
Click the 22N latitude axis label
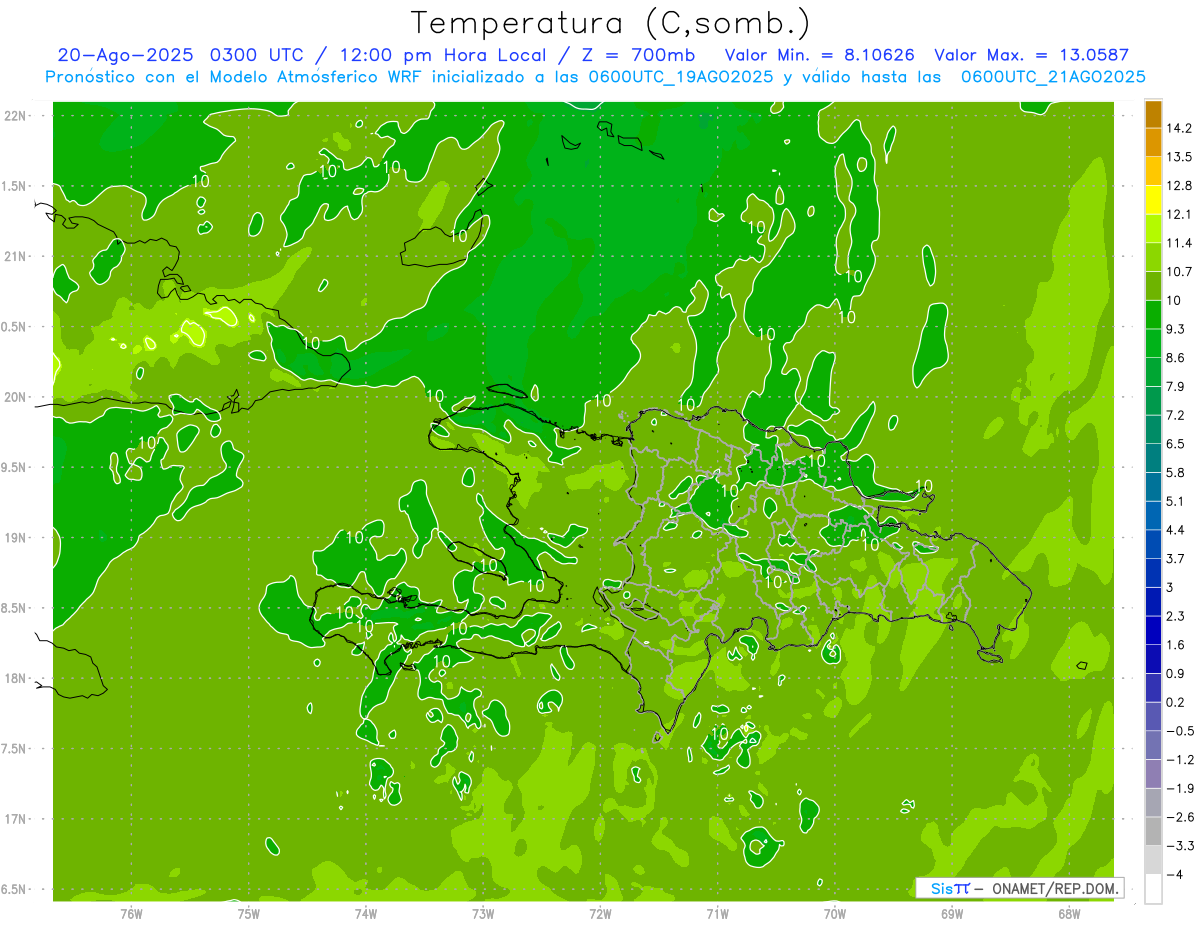tap(17, 116)
